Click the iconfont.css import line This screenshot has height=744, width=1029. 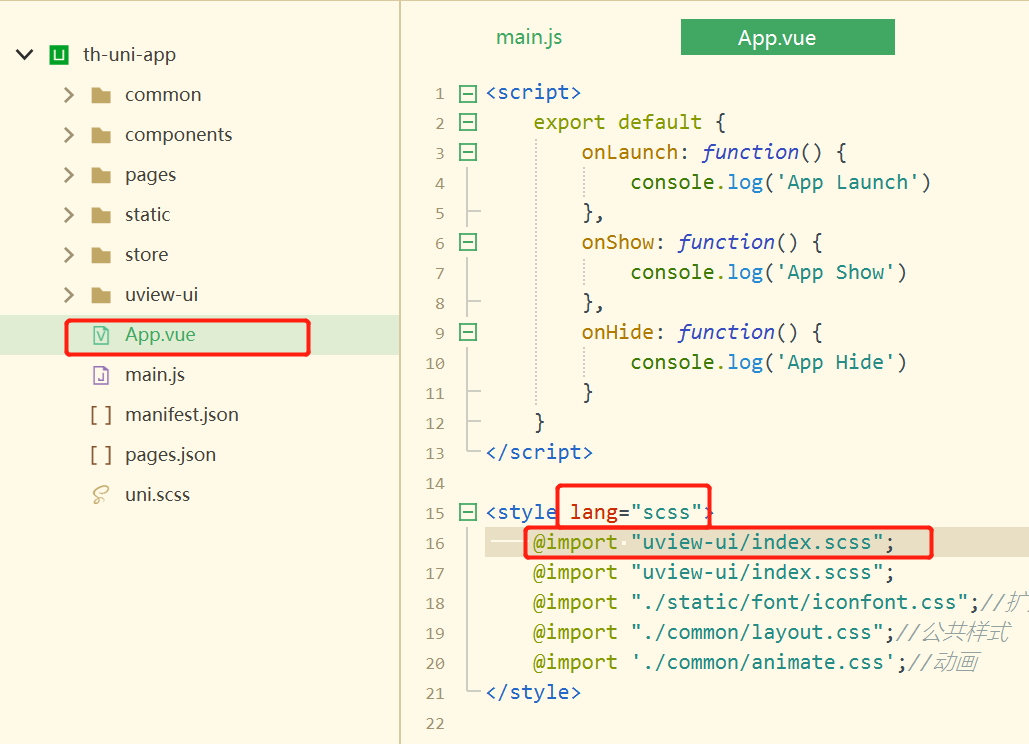click(x=780, y=602)
